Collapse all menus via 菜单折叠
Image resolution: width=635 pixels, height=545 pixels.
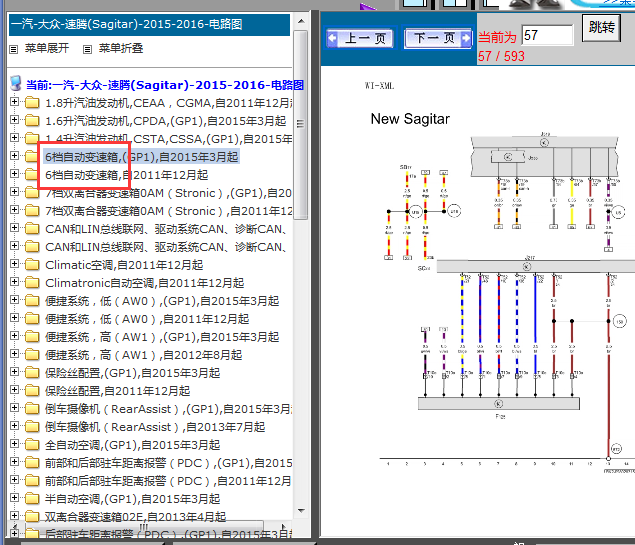121,48
